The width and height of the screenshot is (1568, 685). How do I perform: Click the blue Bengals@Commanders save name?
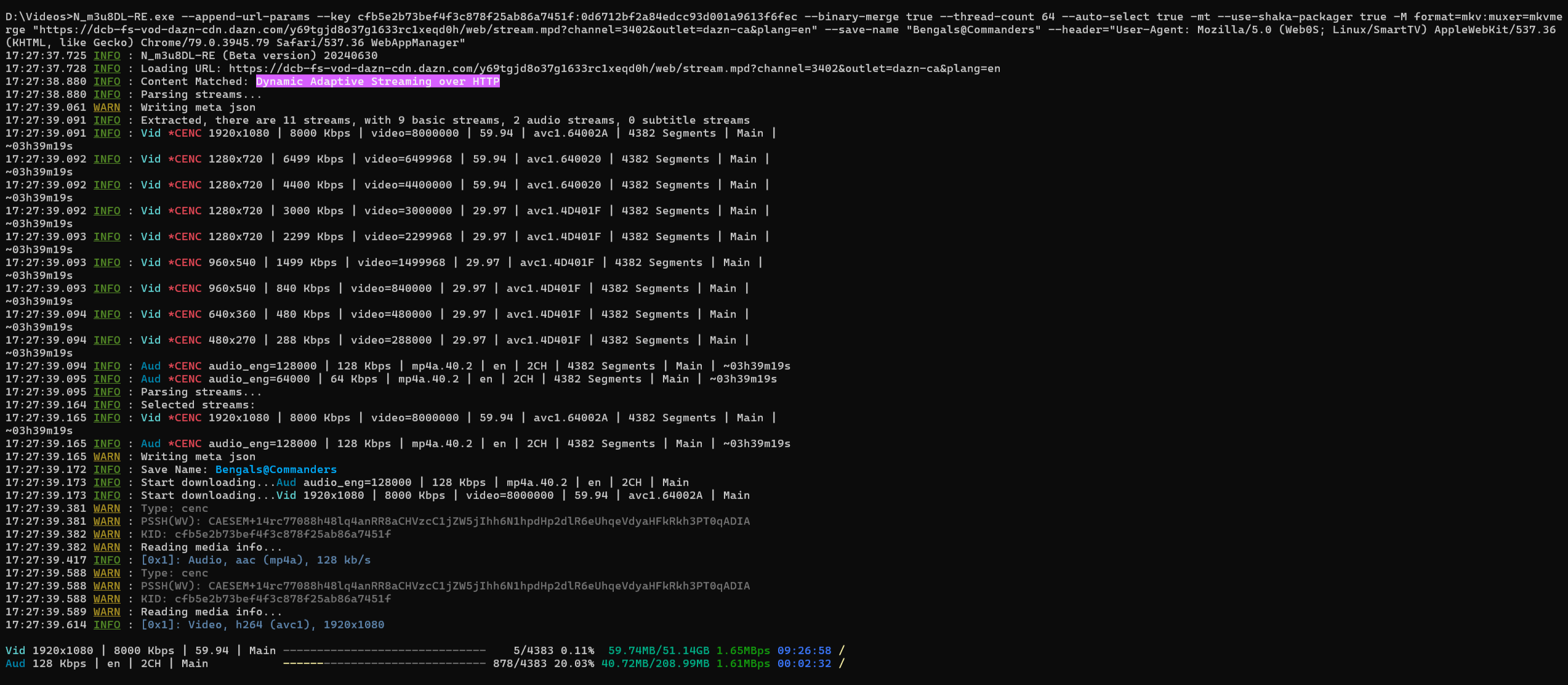pos(276,469)
